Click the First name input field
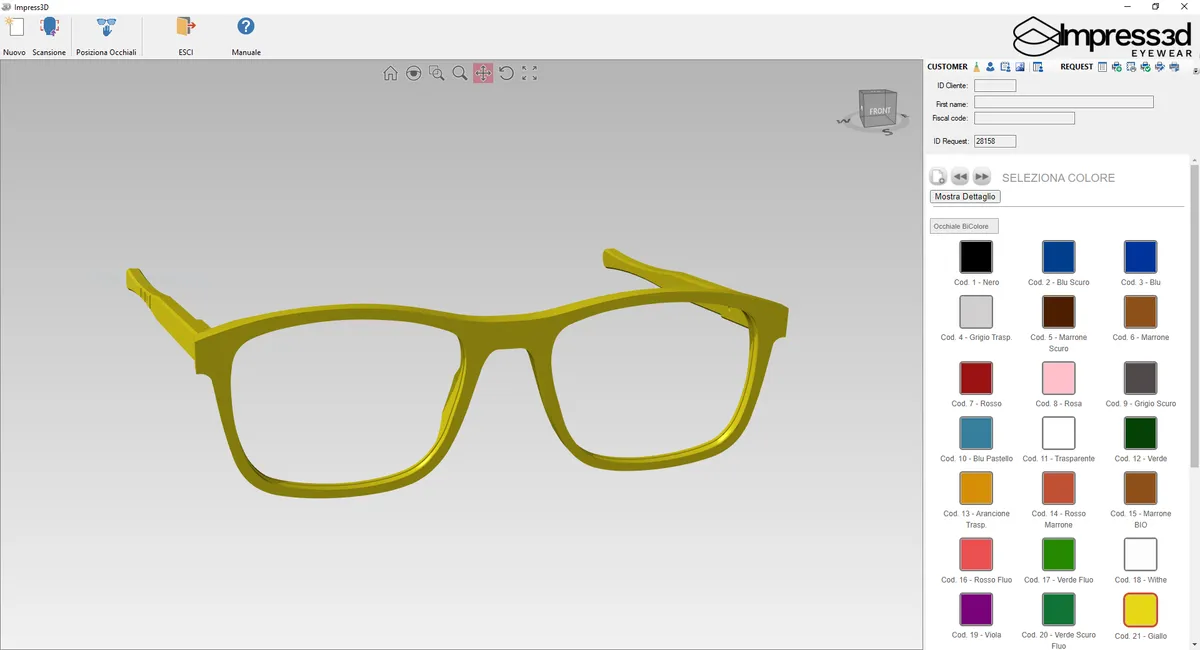Viewport: 1200px width, 650px height. pos(1064,102)
